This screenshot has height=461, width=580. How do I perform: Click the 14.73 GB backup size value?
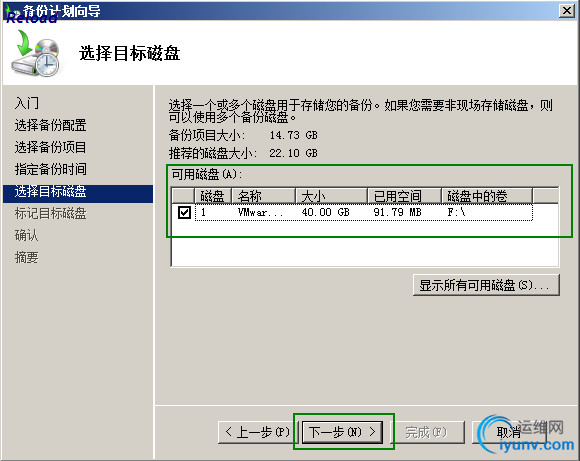[x=293, y=135]
